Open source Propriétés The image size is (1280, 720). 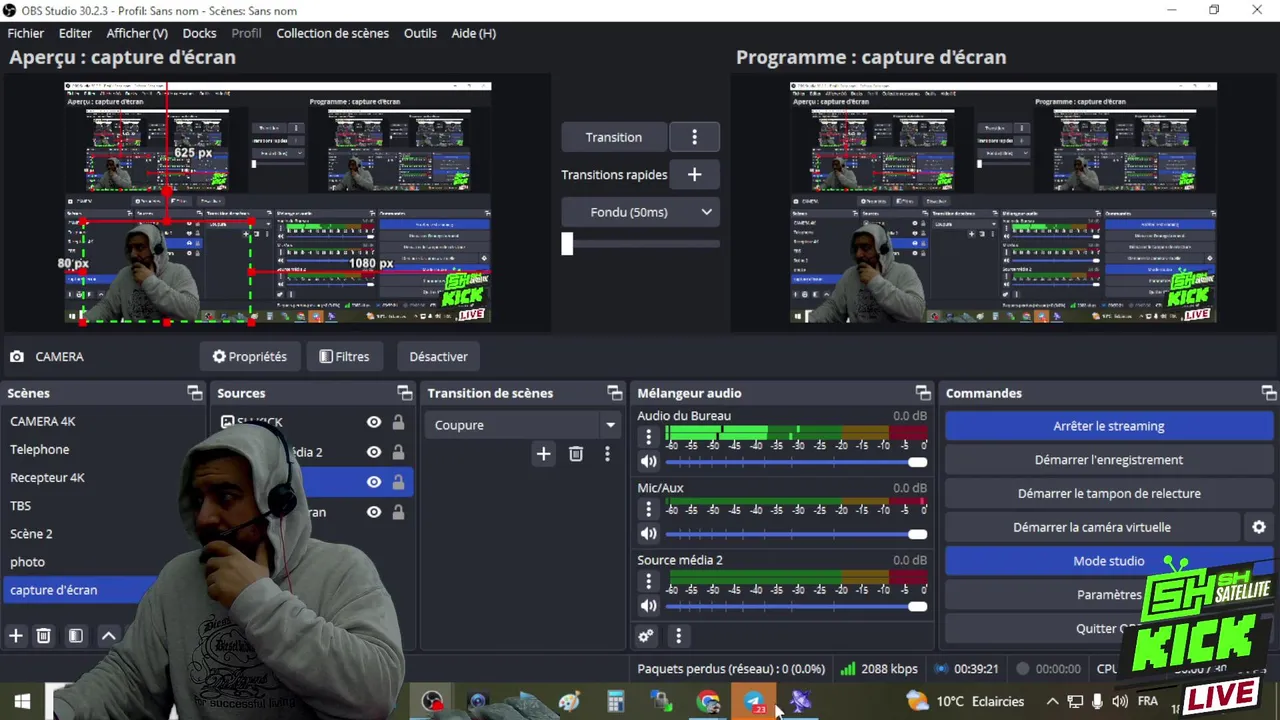249,356
